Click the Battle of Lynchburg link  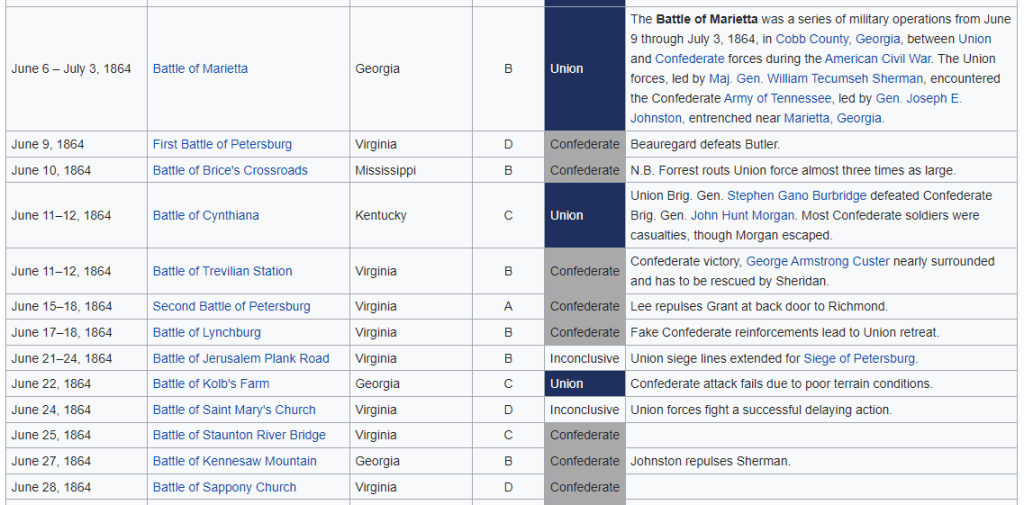pos(206,332)
